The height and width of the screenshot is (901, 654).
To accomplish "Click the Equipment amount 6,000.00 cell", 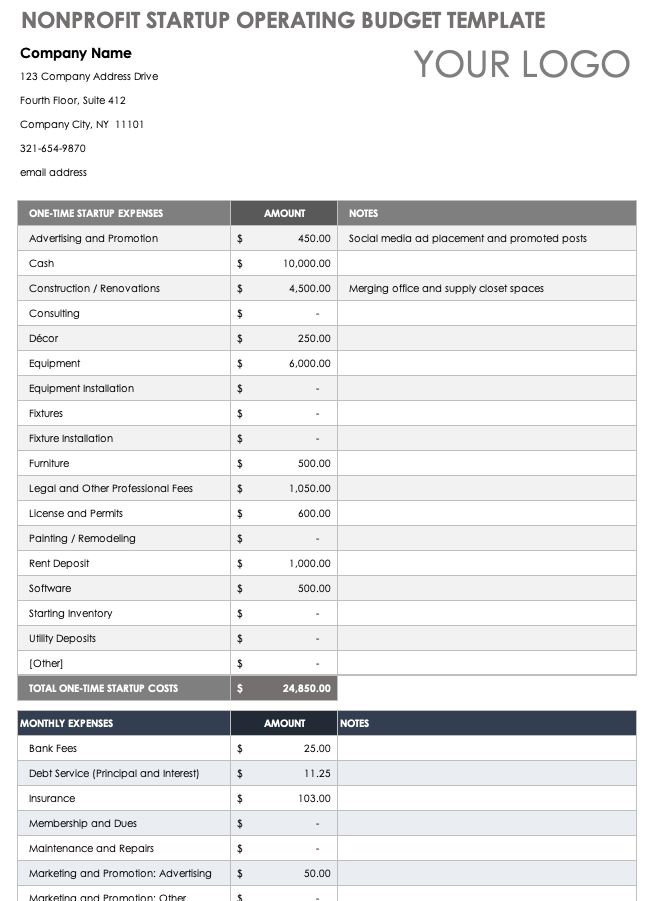I will [x=284, y=363].
